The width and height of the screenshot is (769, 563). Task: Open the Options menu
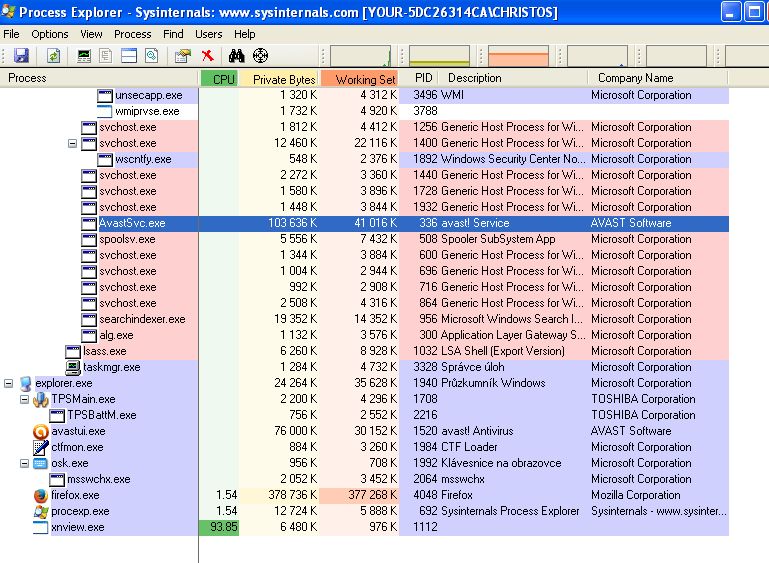pyautogui.click(x=50, y=34)
